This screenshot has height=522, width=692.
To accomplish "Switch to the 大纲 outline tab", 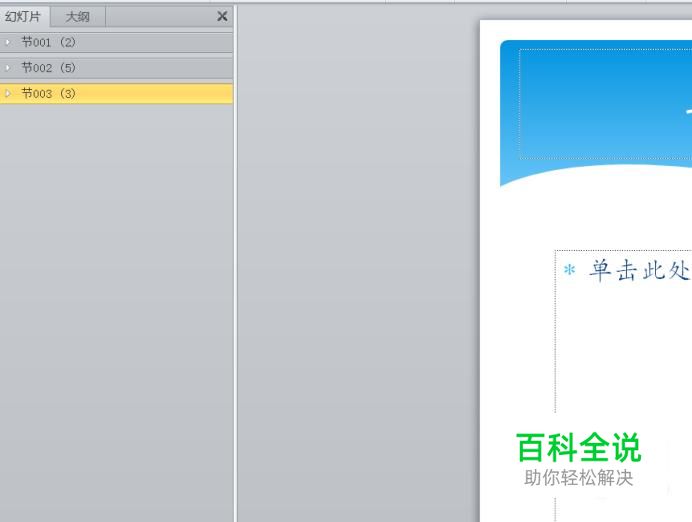I will (78, 17).
